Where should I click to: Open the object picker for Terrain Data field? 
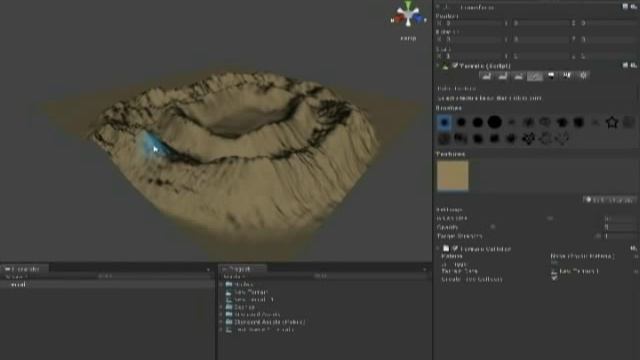[x=636, y=271]
